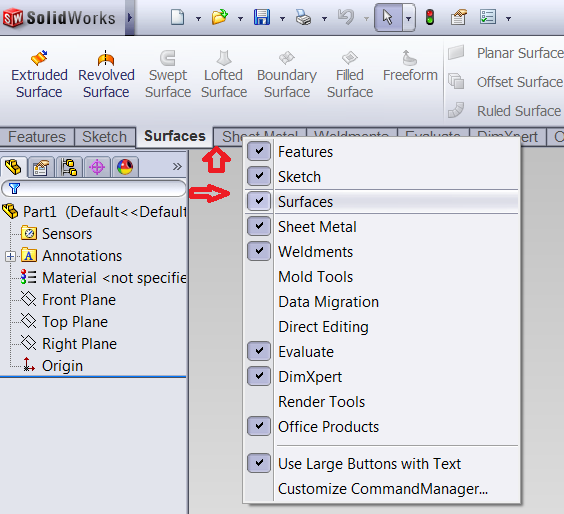Click the feature tree filter field

click(x=94, y=188)
